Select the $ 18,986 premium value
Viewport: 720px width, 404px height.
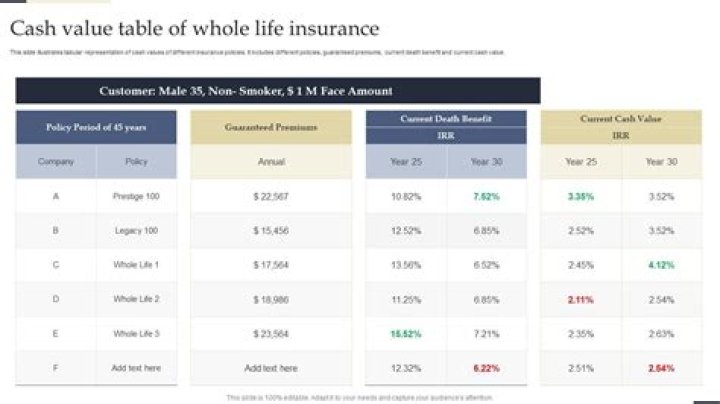(271, 299)
